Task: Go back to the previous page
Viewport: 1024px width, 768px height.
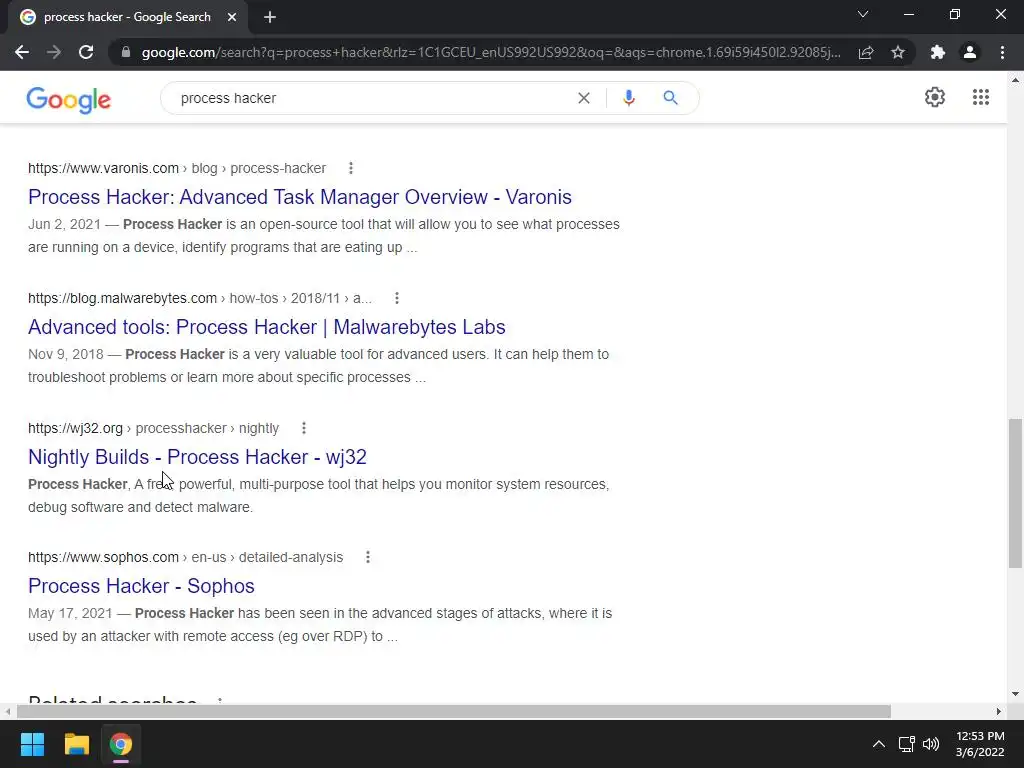Action: [22, 52]
